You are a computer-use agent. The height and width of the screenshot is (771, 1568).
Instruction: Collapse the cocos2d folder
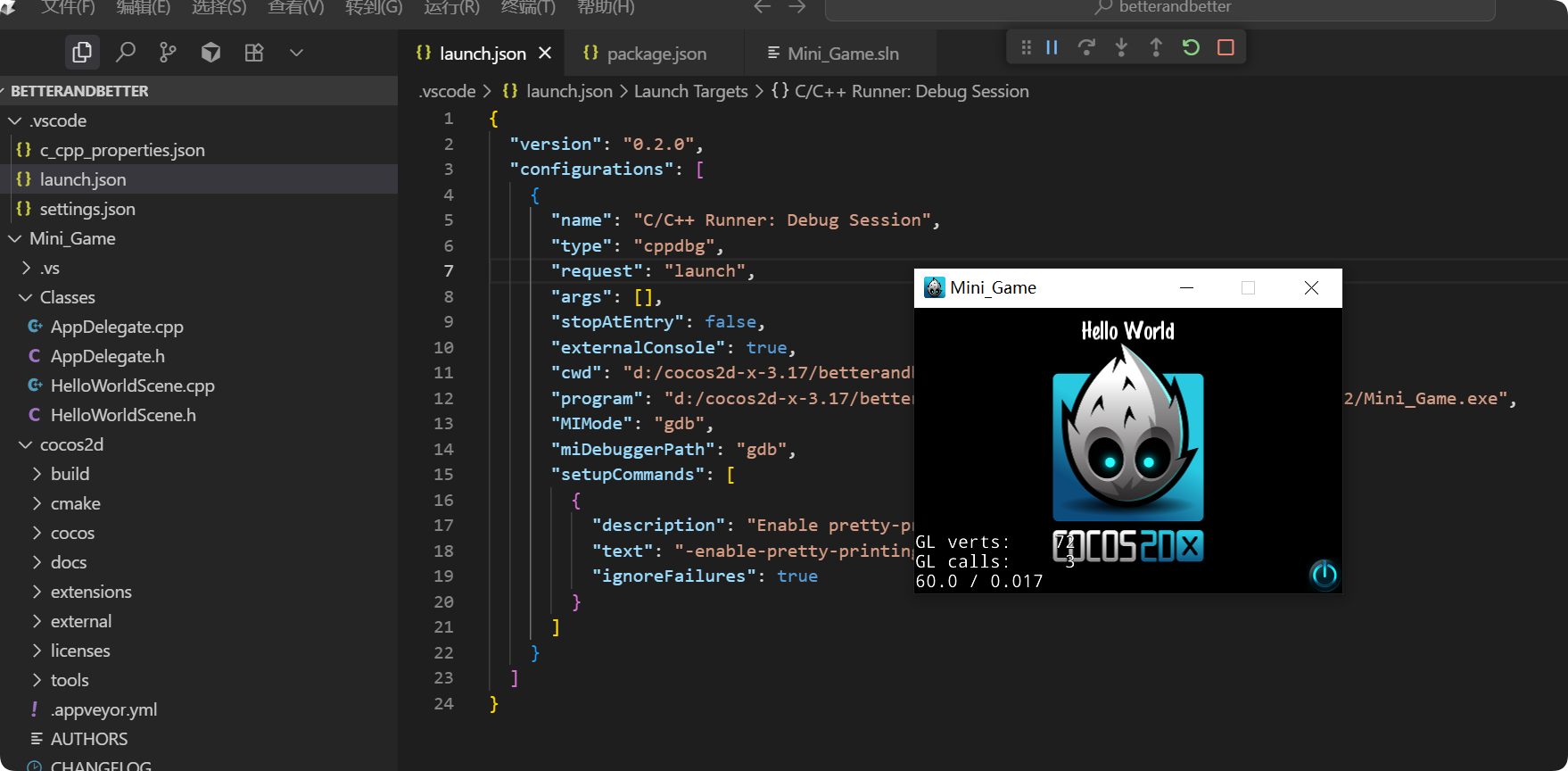tap(199, 444)
